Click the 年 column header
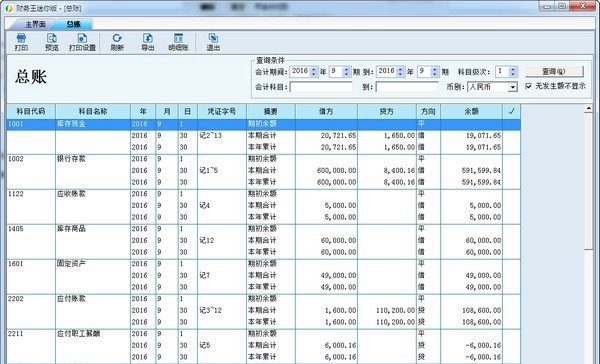The width and height of the screenshot is (600, 364). [x=143, y=111]
